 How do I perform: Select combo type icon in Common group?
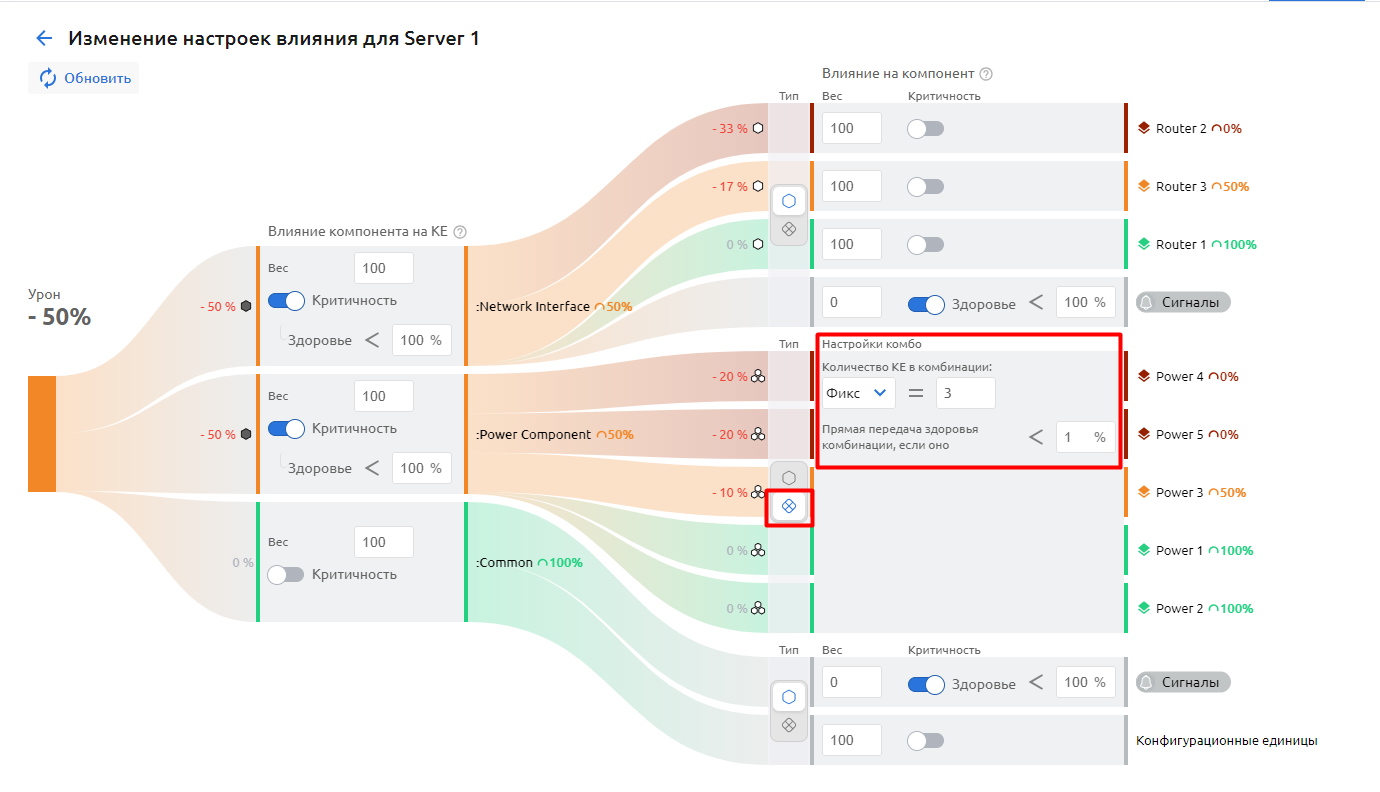pos(788,725)
